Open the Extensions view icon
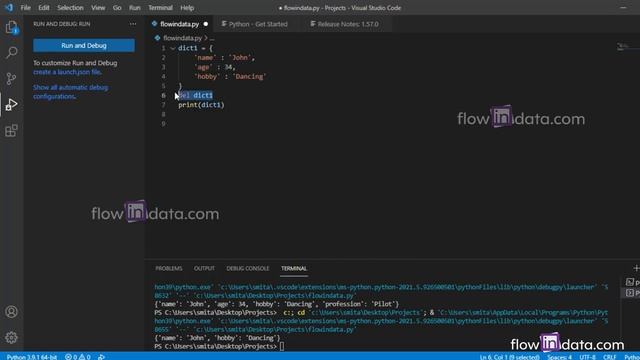This screenshot has width=640, height=360. [x=11, y=131]
